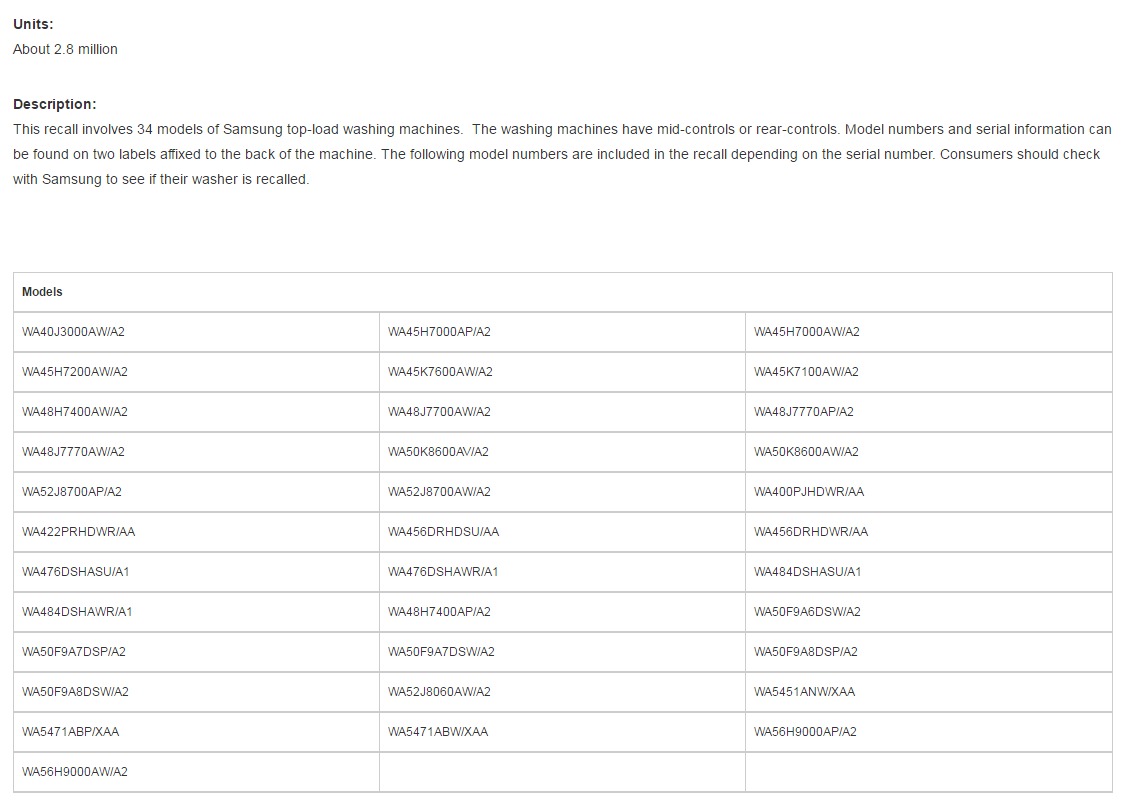Pick the WA56H9000AP/A2 entry
This screenshot has width=1125, height=808.
pos(805,732)
